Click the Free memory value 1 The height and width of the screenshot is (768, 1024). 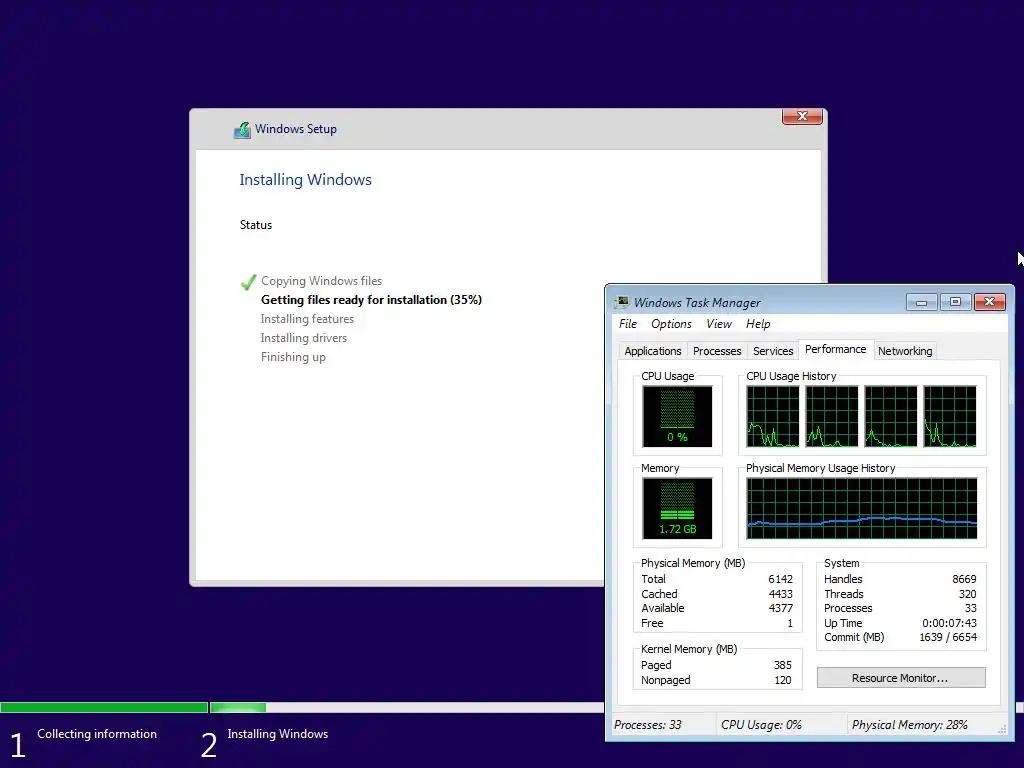[x=789, y=623]
